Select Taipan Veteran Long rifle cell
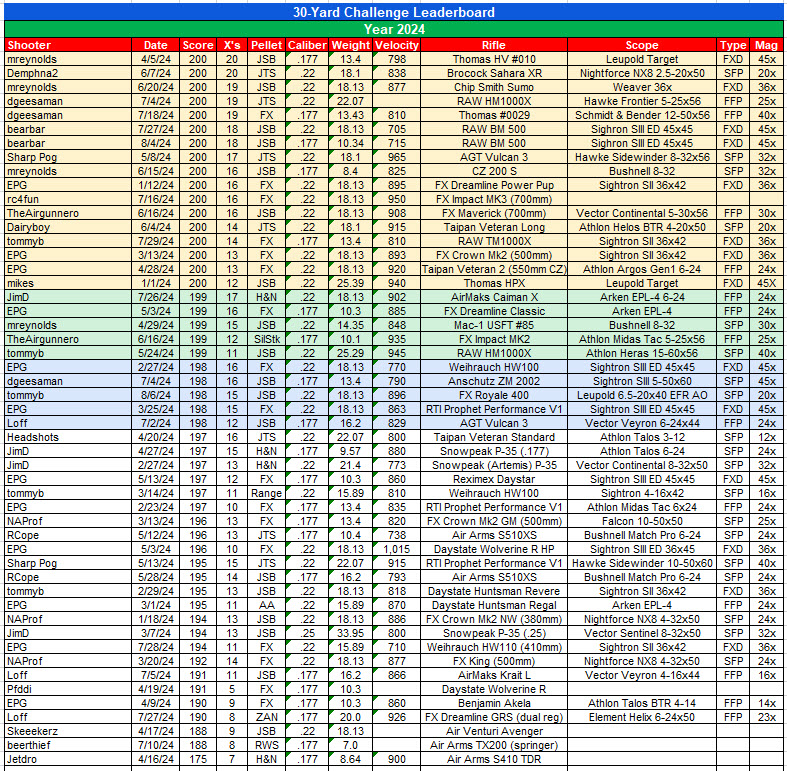 coord(494,227)
